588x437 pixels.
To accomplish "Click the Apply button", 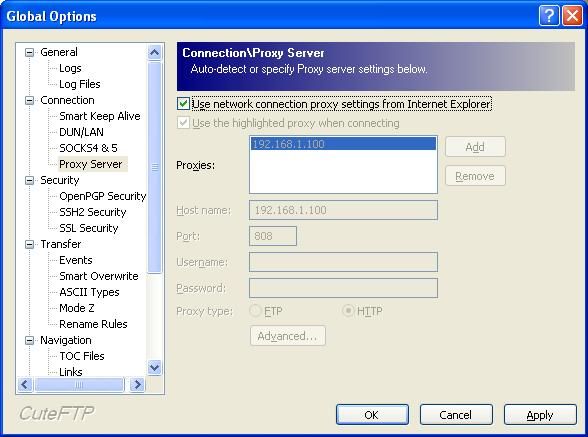I will pyautogui.click(x=540, y=415).
